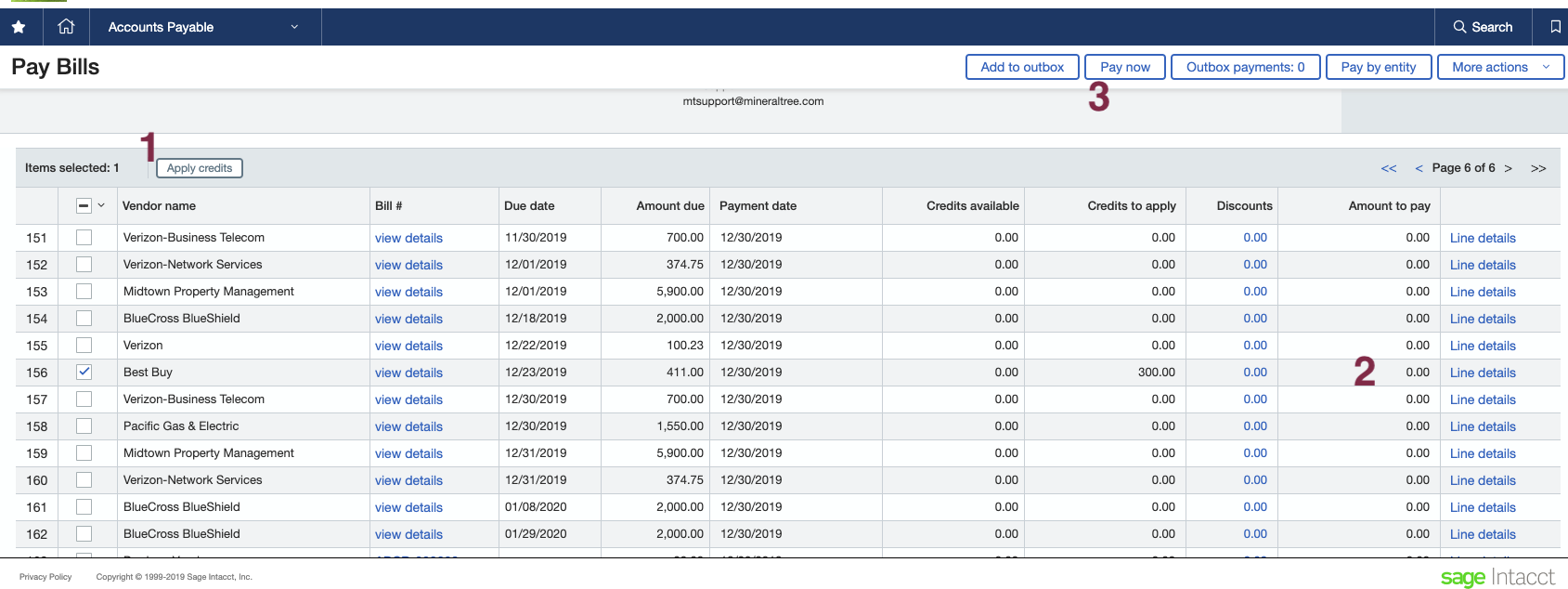1568x589 pixels.
Task: Open Privacy Policy footer link
Action: point(45,577)
